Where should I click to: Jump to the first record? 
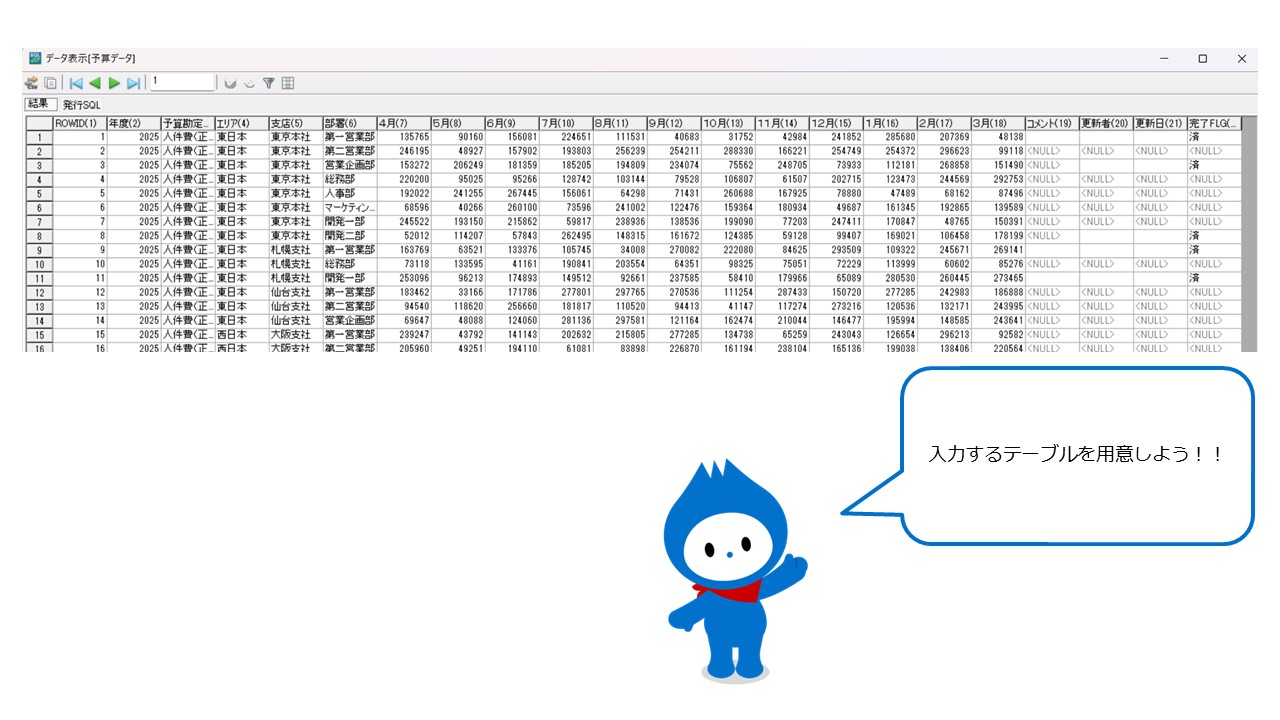76,83
